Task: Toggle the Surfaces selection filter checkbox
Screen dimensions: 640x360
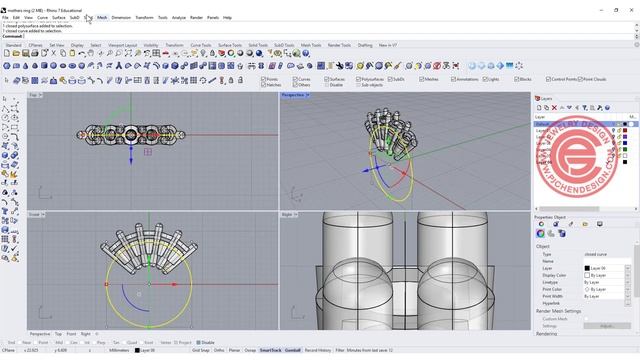Action: click(327, 79)
